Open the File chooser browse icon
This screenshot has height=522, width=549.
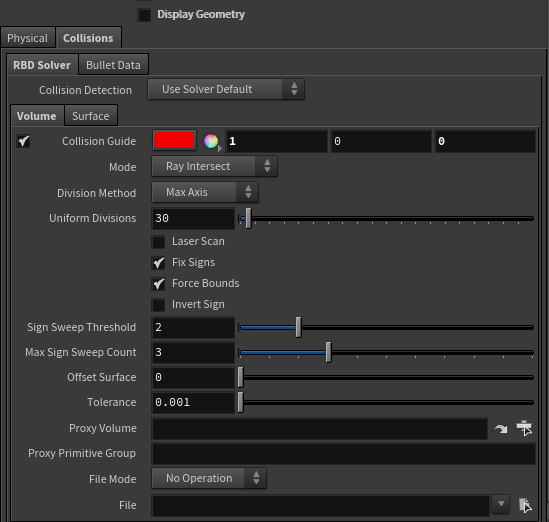pyautogui.click(x=524, y=505)
